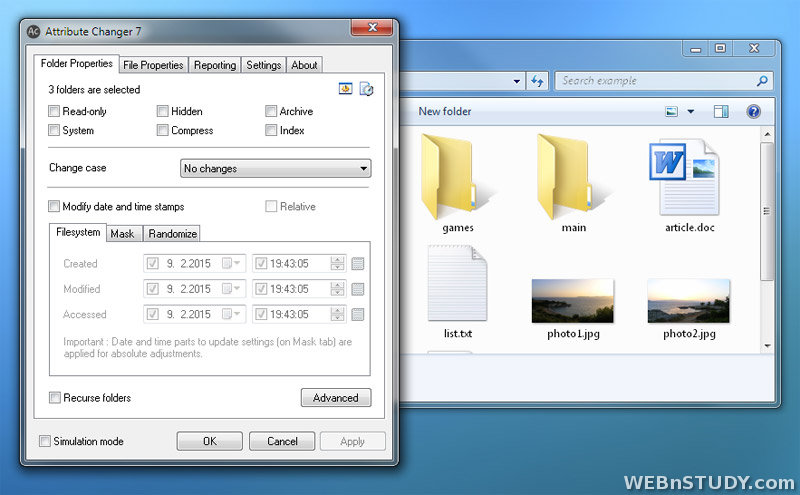Open the games folder in Explorer
Image resolution: width=800 pixels, height=495 pixels.
point(457,184)
